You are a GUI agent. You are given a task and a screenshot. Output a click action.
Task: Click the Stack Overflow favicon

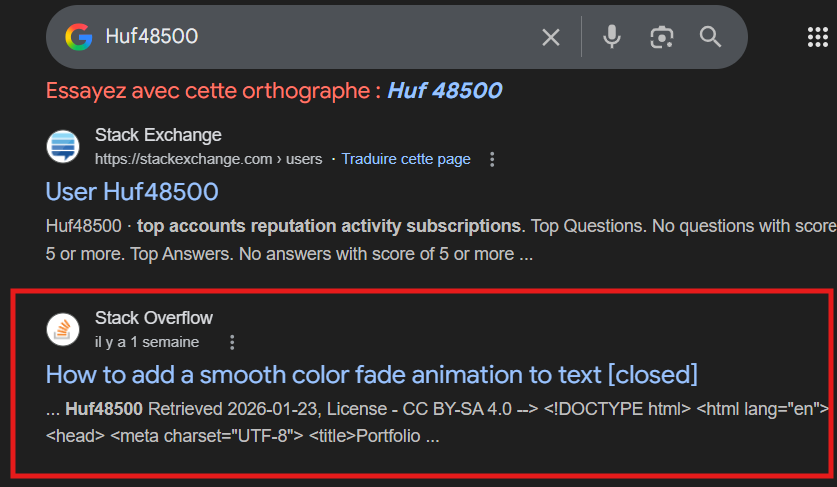click(63, 328)
